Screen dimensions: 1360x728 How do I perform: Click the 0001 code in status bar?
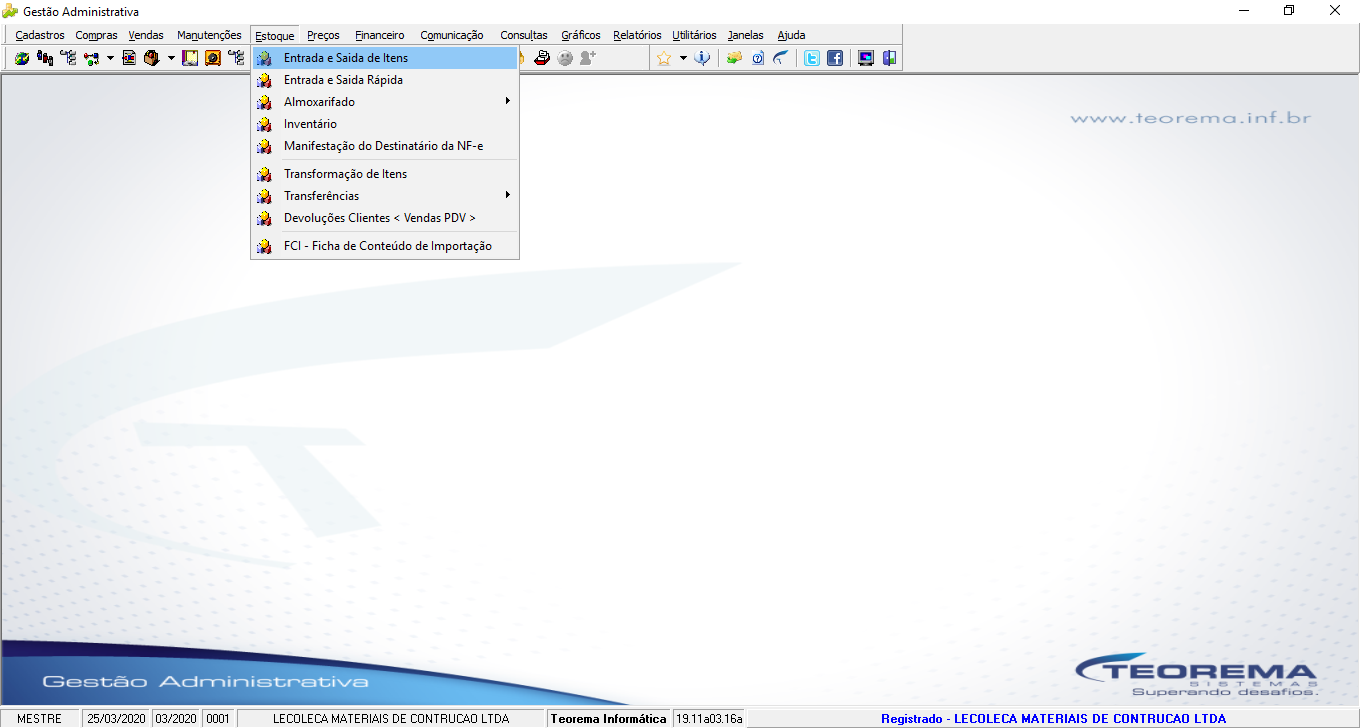tap(218, 719)
